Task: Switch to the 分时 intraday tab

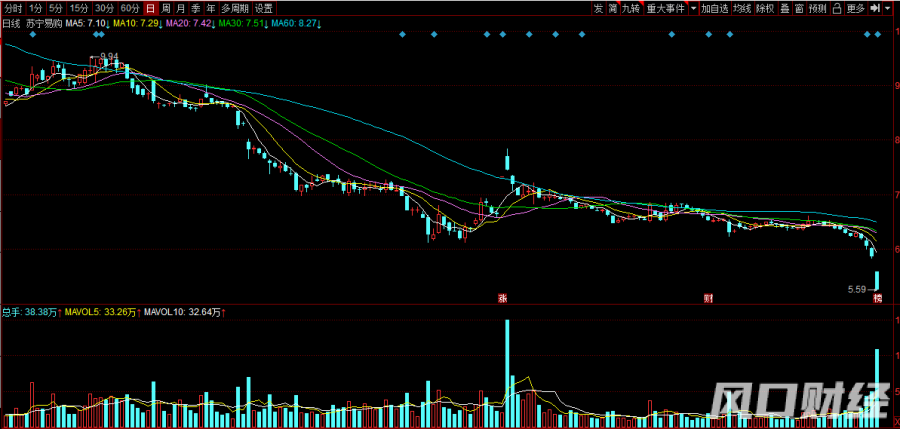Action: click(12, 8)
